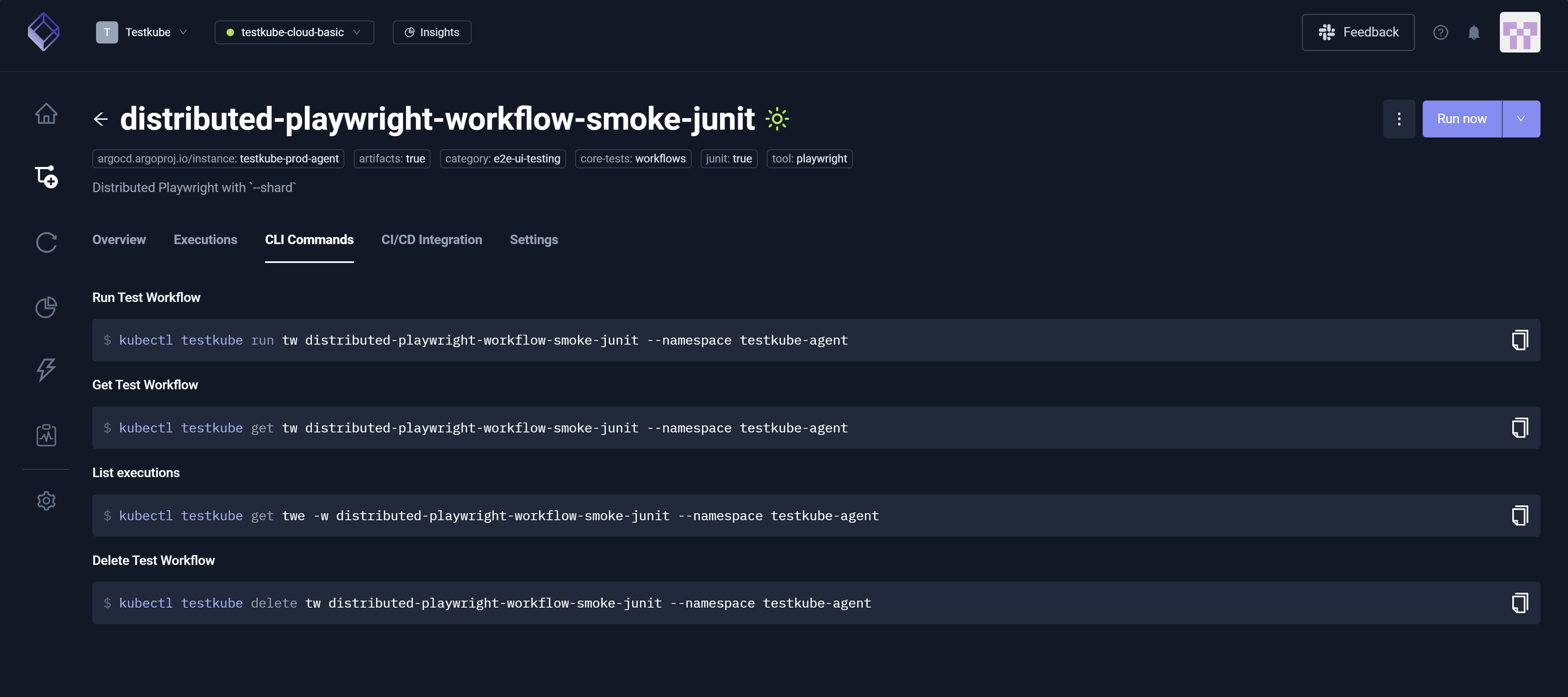Open the Home dashboard from the sidebar
Image resolution: width=1568 pixels, height=697 pixels.
click(x=46, y=114)
